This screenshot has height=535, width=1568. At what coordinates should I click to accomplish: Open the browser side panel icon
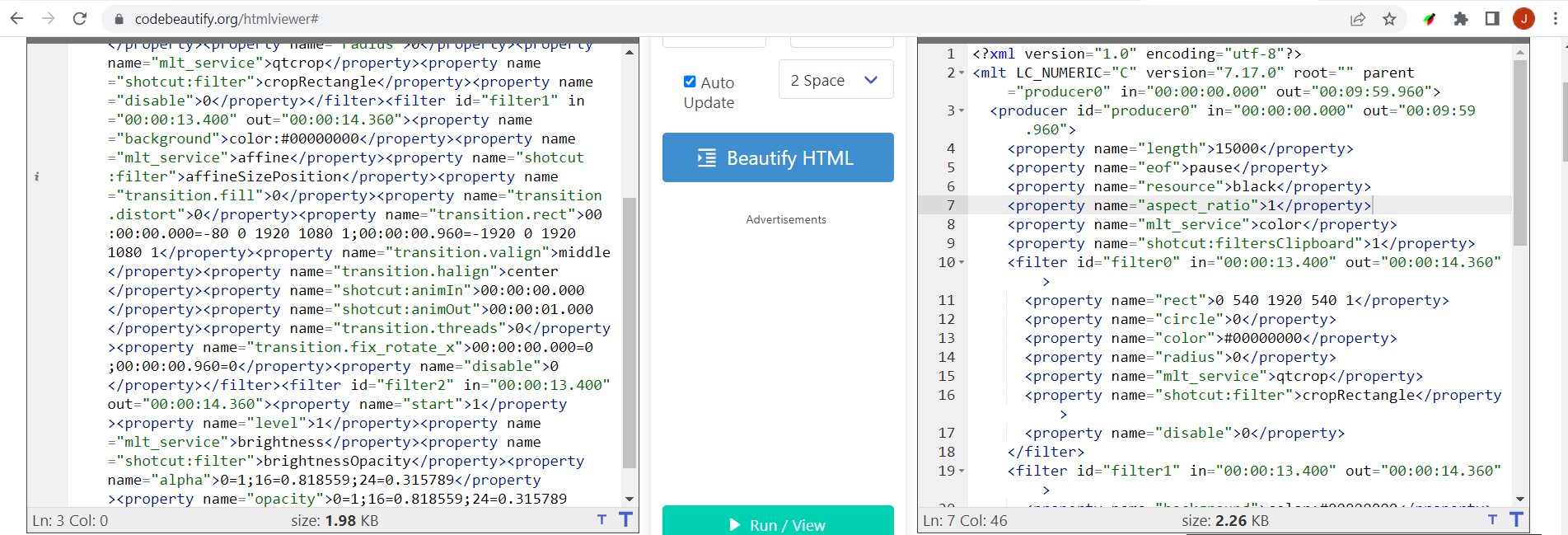(1492, 19)
